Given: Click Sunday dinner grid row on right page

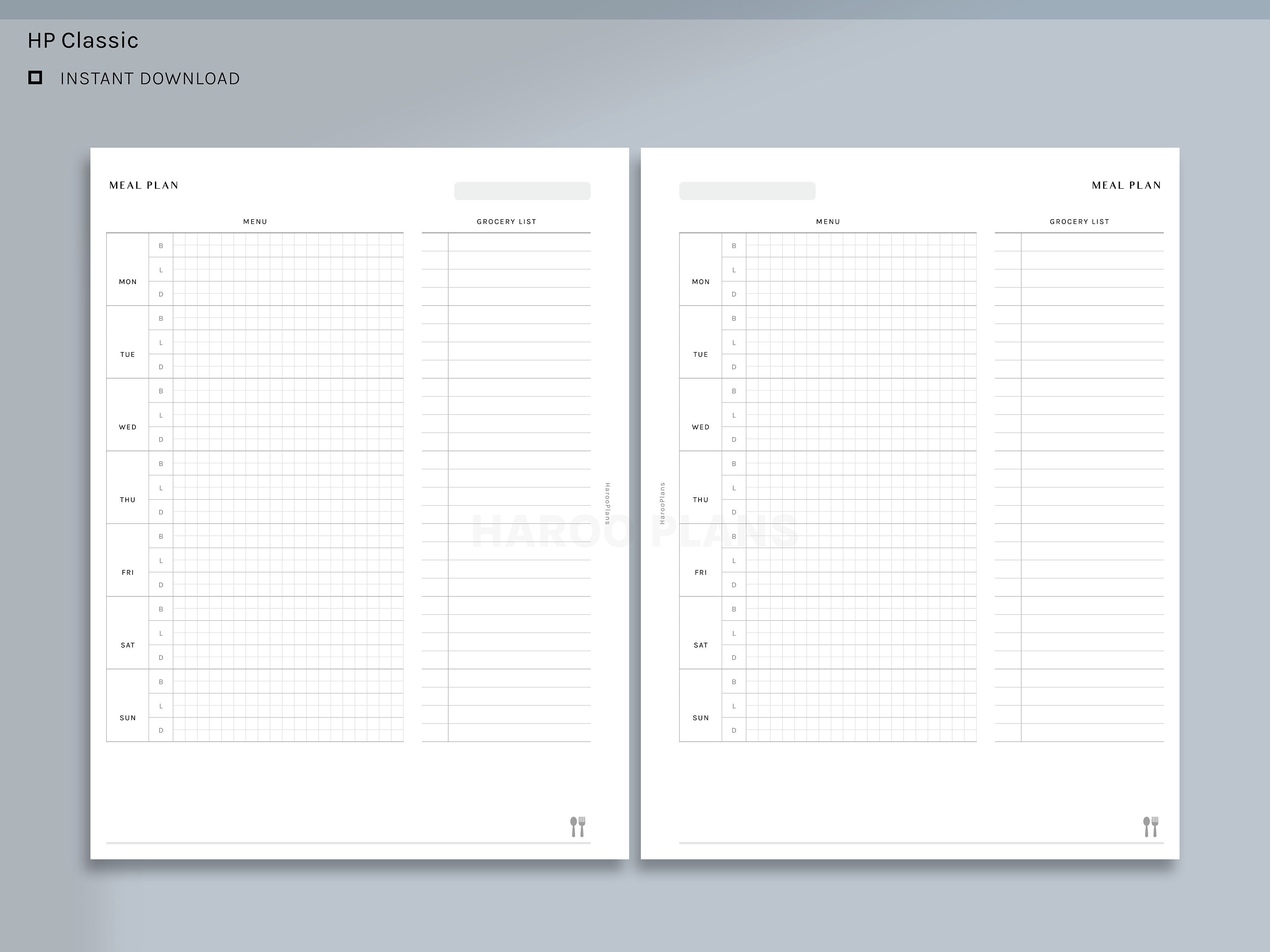Looking at the screenshot, I should click(861, 729).
